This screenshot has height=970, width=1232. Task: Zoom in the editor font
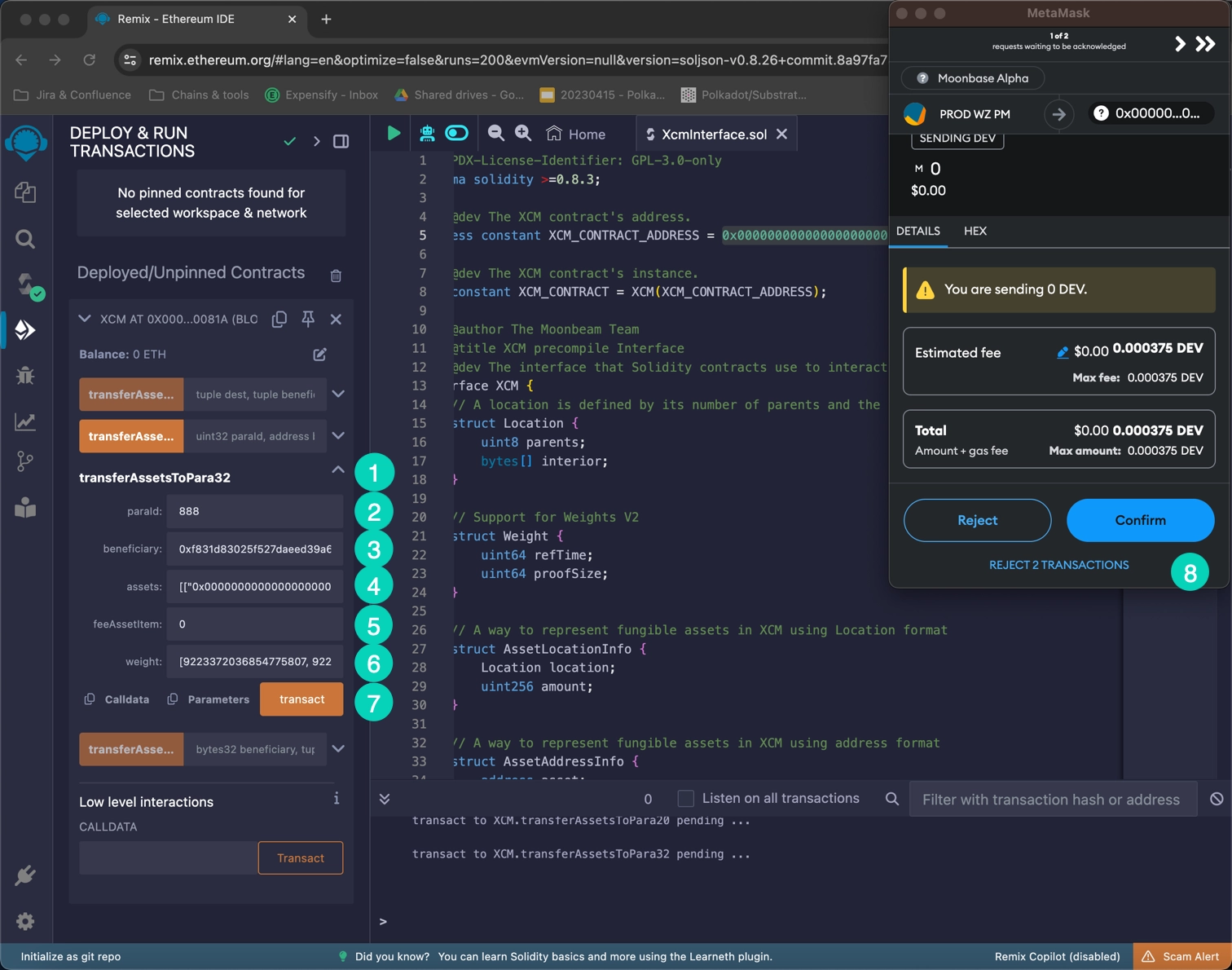523,133
